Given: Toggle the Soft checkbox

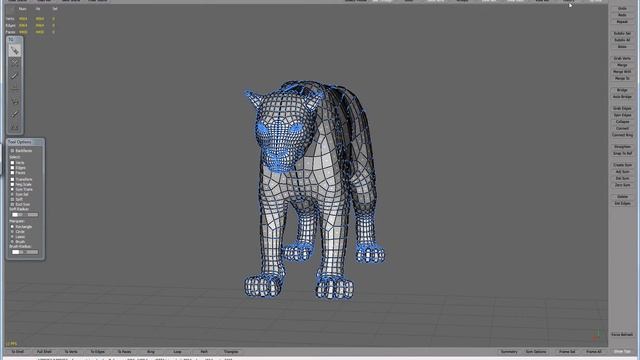Looking at the screenshot, I should pos(12,199).
